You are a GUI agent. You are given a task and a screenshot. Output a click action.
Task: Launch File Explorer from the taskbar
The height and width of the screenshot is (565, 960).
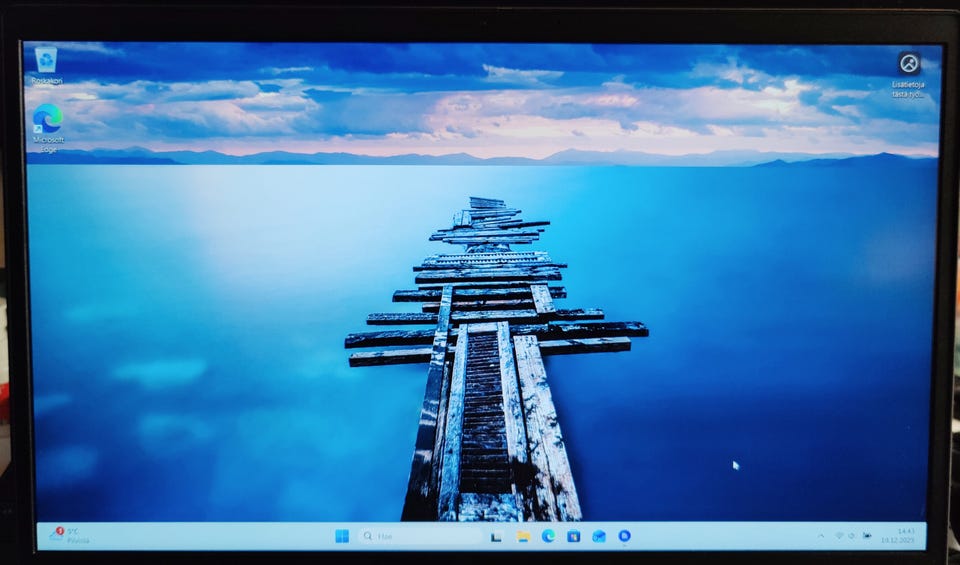pyautogui.click(x=523, y=537)
